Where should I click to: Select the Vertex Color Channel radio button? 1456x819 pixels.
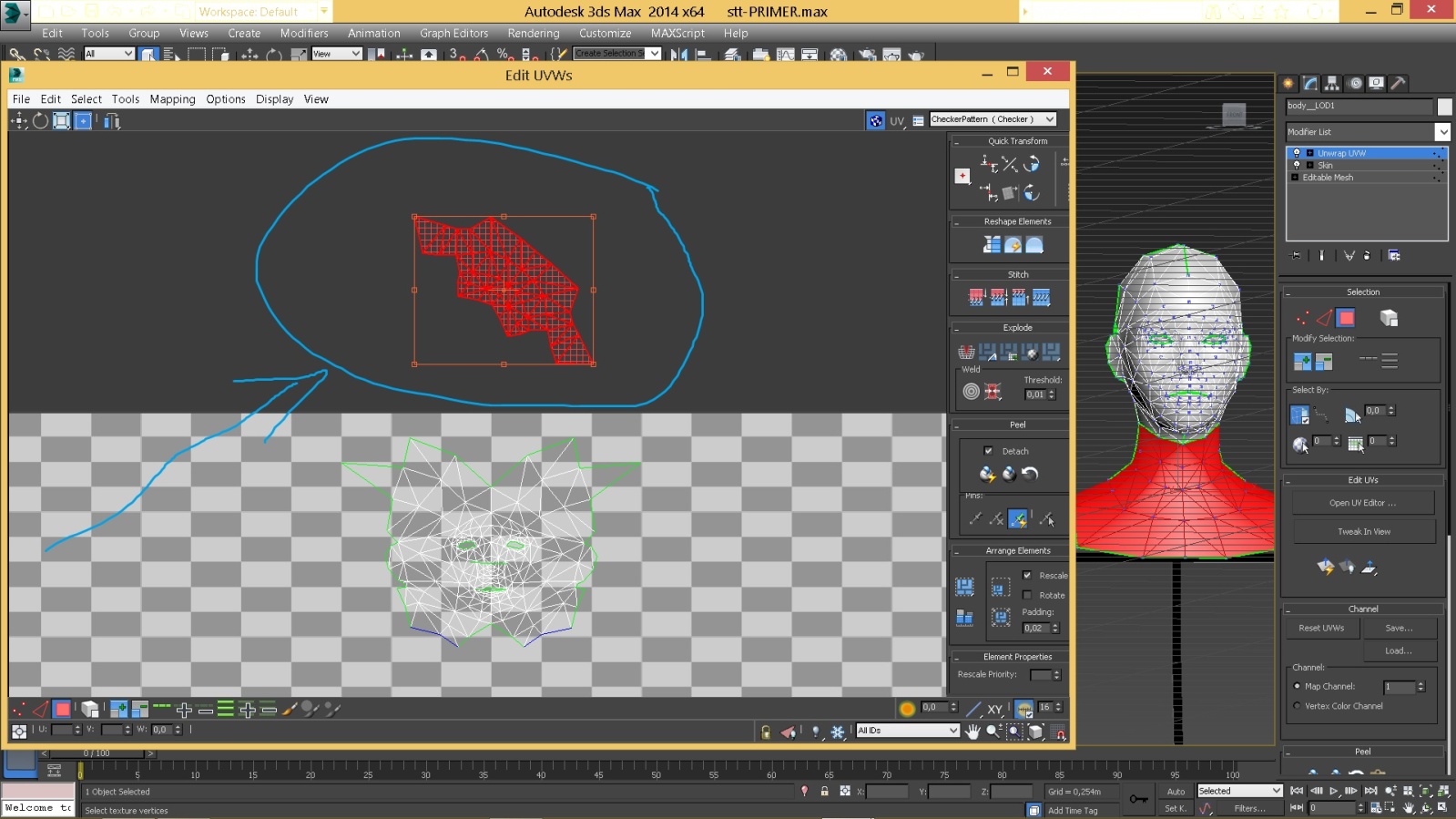tap(1297, 706)
